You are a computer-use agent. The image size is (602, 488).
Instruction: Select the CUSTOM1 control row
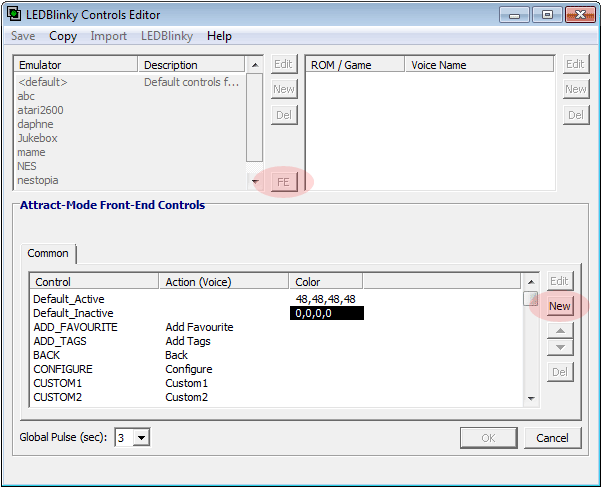tap(276, 383)
